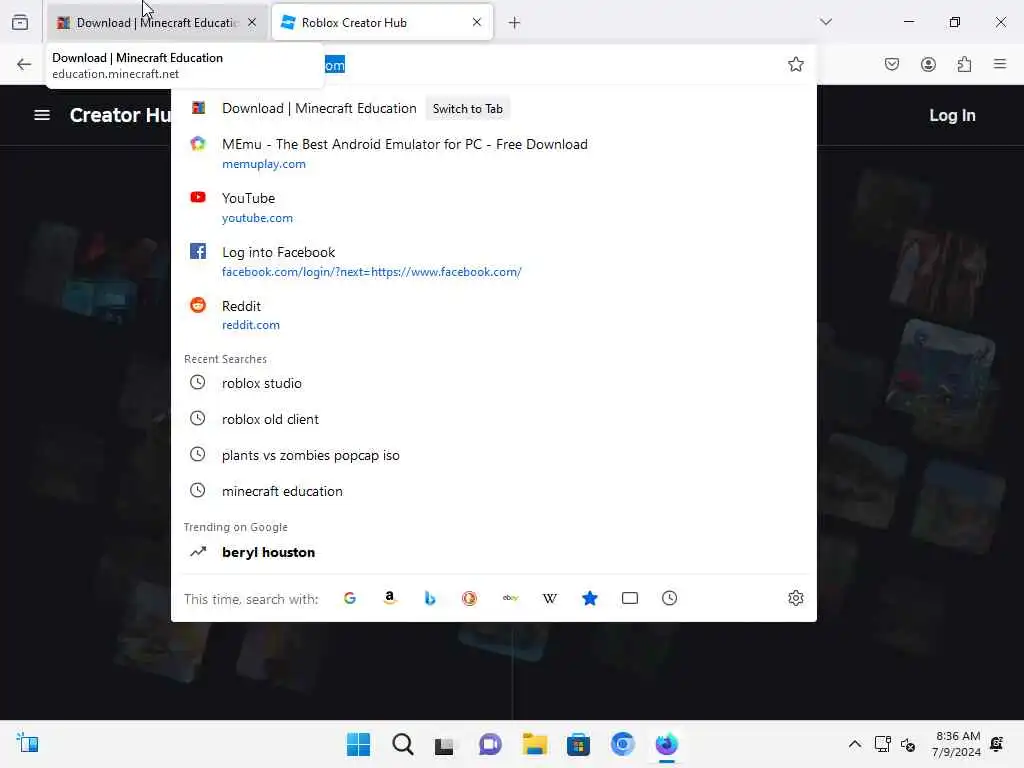Open Firefox View icon in tab bar
1024x768 pixels.
click(20, 22)
